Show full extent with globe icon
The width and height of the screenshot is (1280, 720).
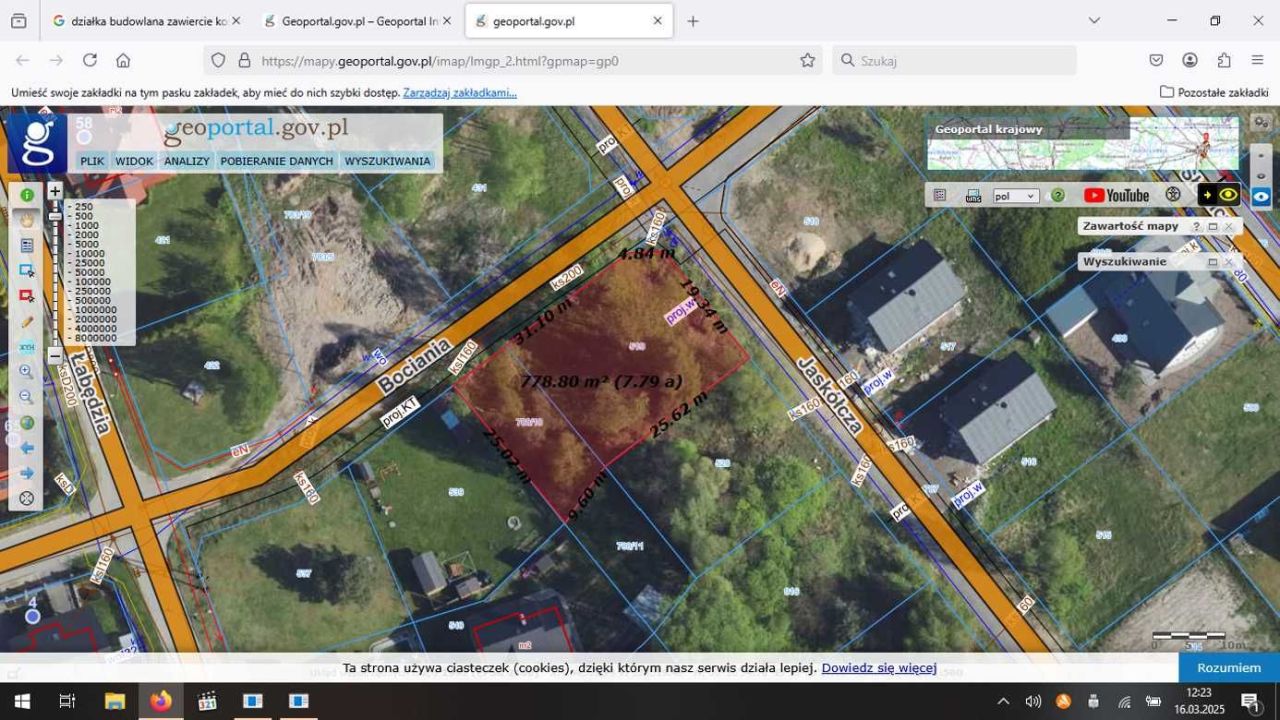pyautogui.click(x=27, y=423)
